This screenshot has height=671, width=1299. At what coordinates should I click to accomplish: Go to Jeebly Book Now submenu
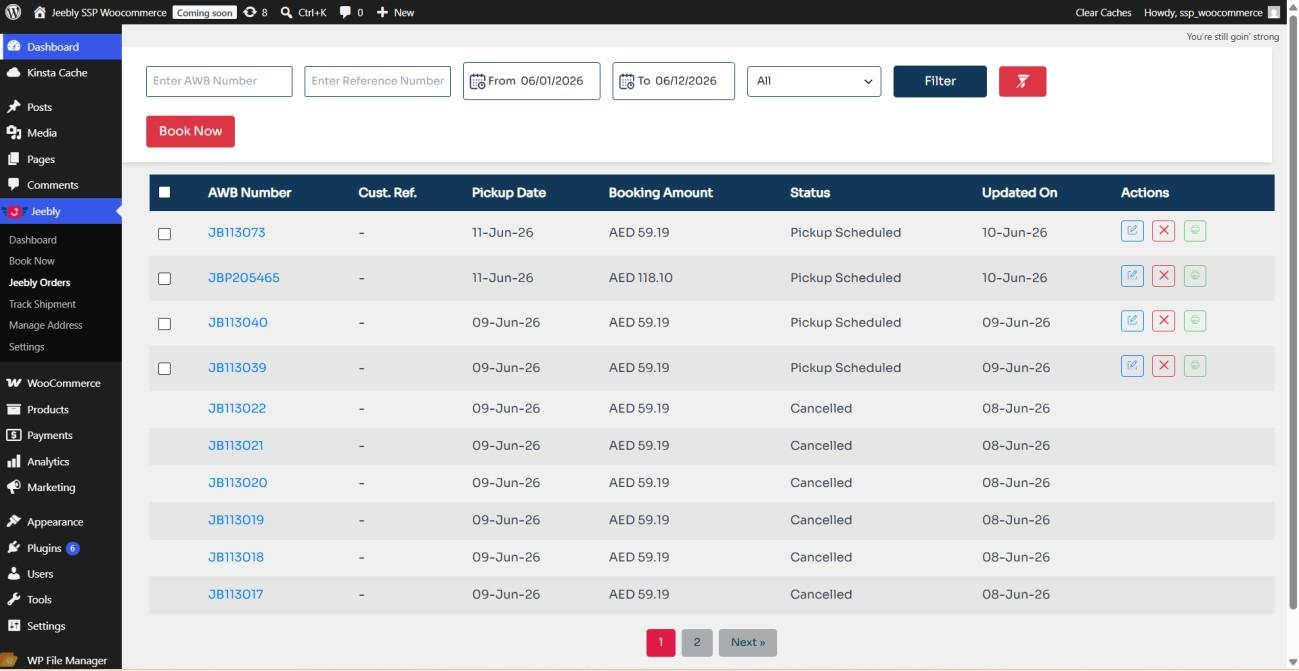32,261
